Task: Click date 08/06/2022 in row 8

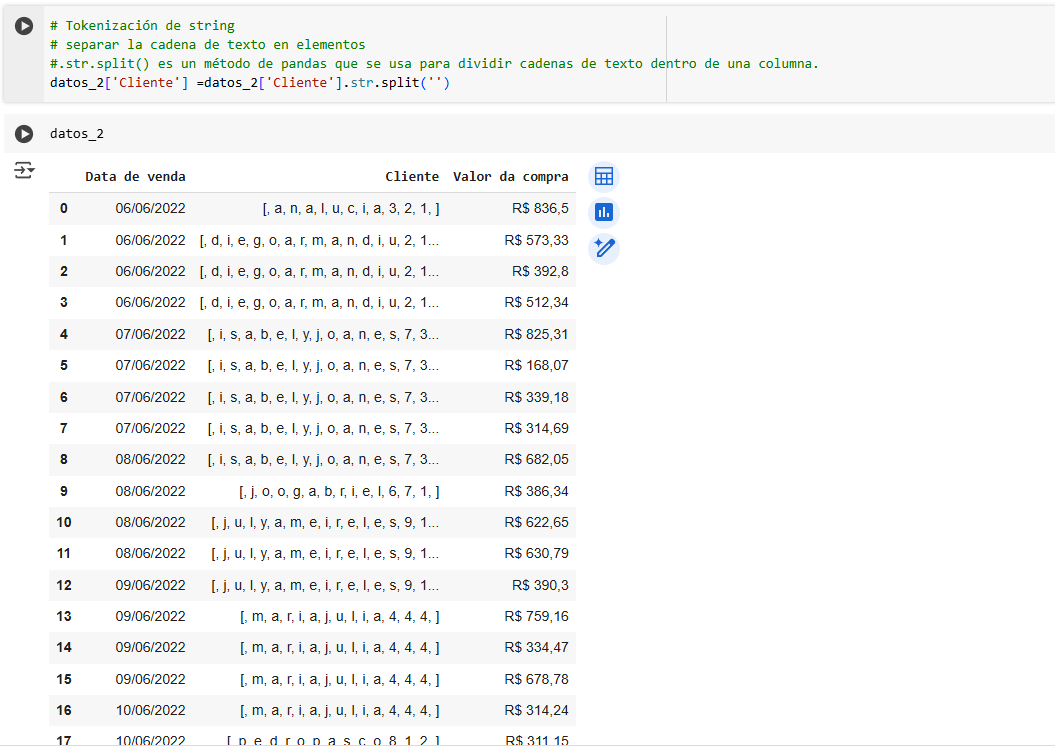Action: (x=150, y=459)
